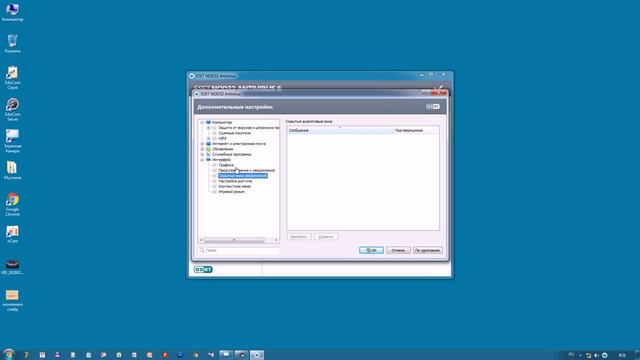
Task: Select Графика under Интерфейс
Action: point(226,165)
